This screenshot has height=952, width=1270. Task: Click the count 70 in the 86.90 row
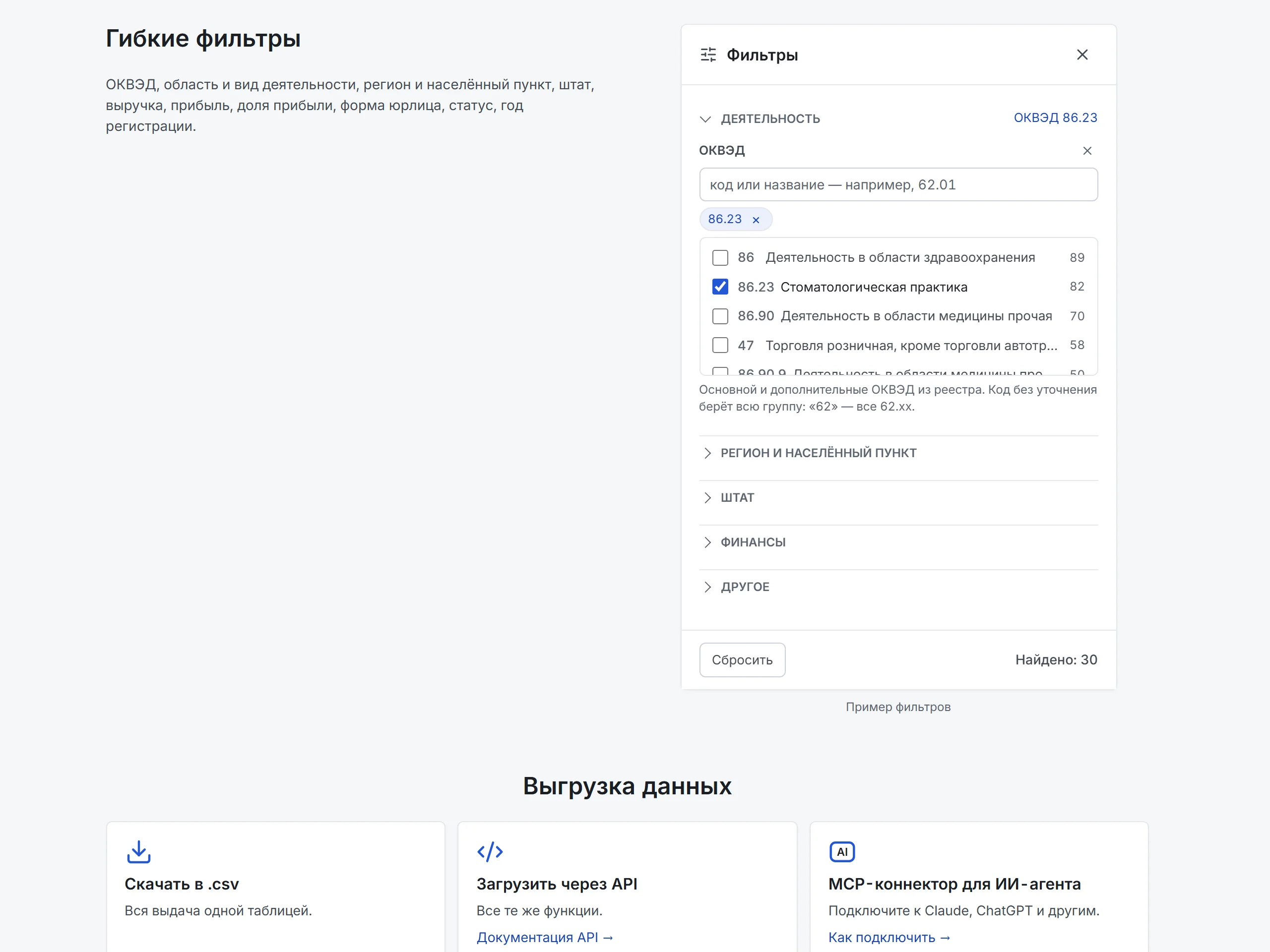(x=1077, y=316)
